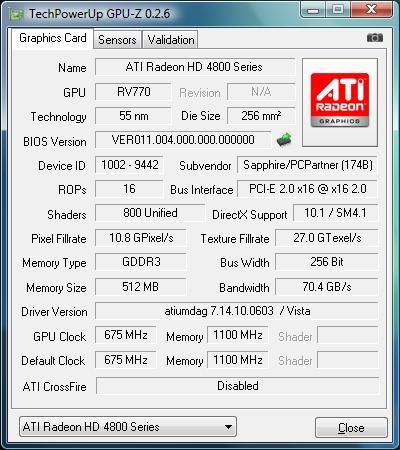Image resolution: width=400 pixels, height=450 pixels.
Task: Click the Subvendor field Sapphire/PCPartner
Action: (x=307, y=165)
